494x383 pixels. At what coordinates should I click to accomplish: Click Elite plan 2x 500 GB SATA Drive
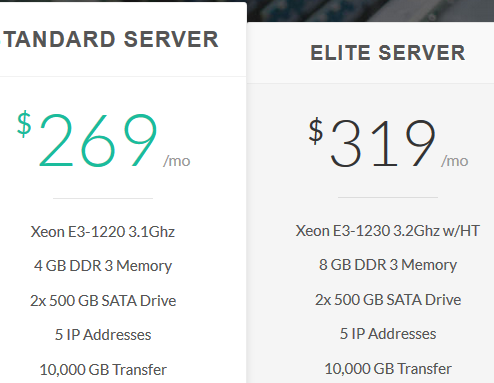pyautogui.click(x=388, y=300)
